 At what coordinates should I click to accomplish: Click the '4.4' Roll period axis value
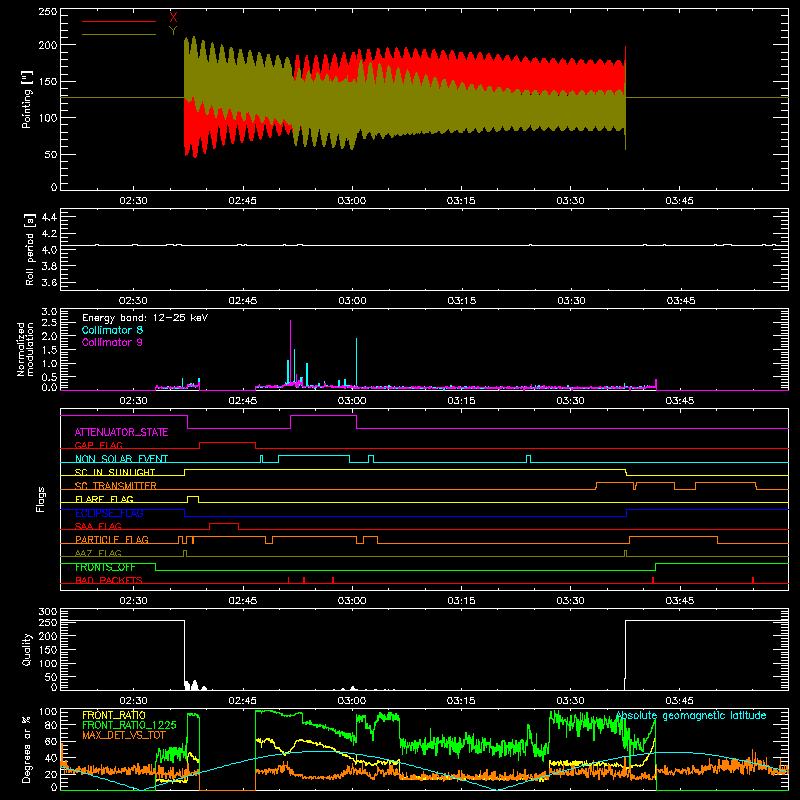pyautogui.click(x=49, y=217)
